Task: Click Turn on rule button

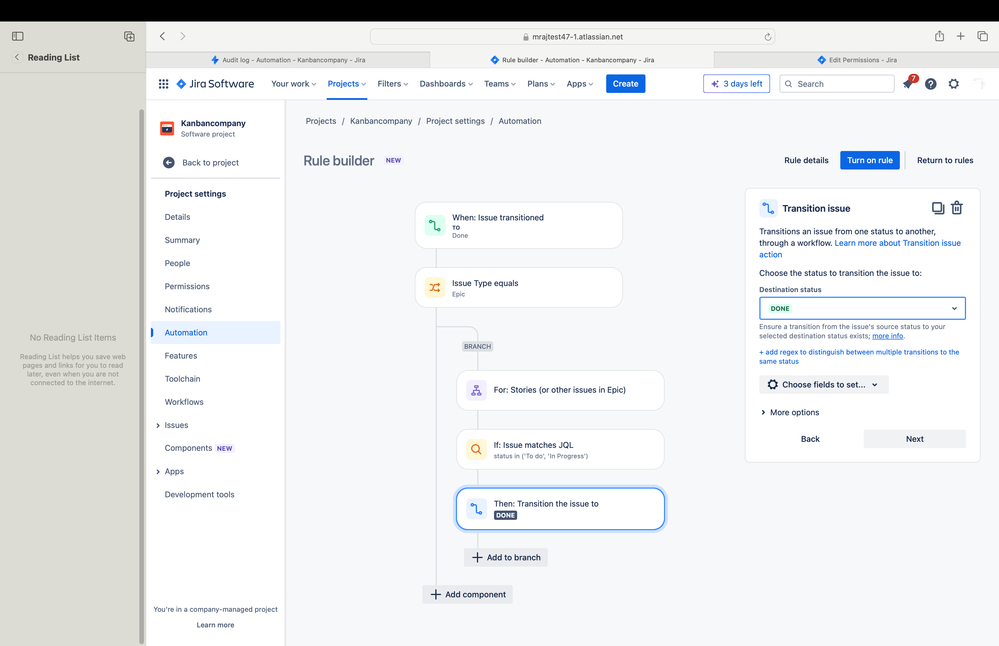Action: coord(870,160)
